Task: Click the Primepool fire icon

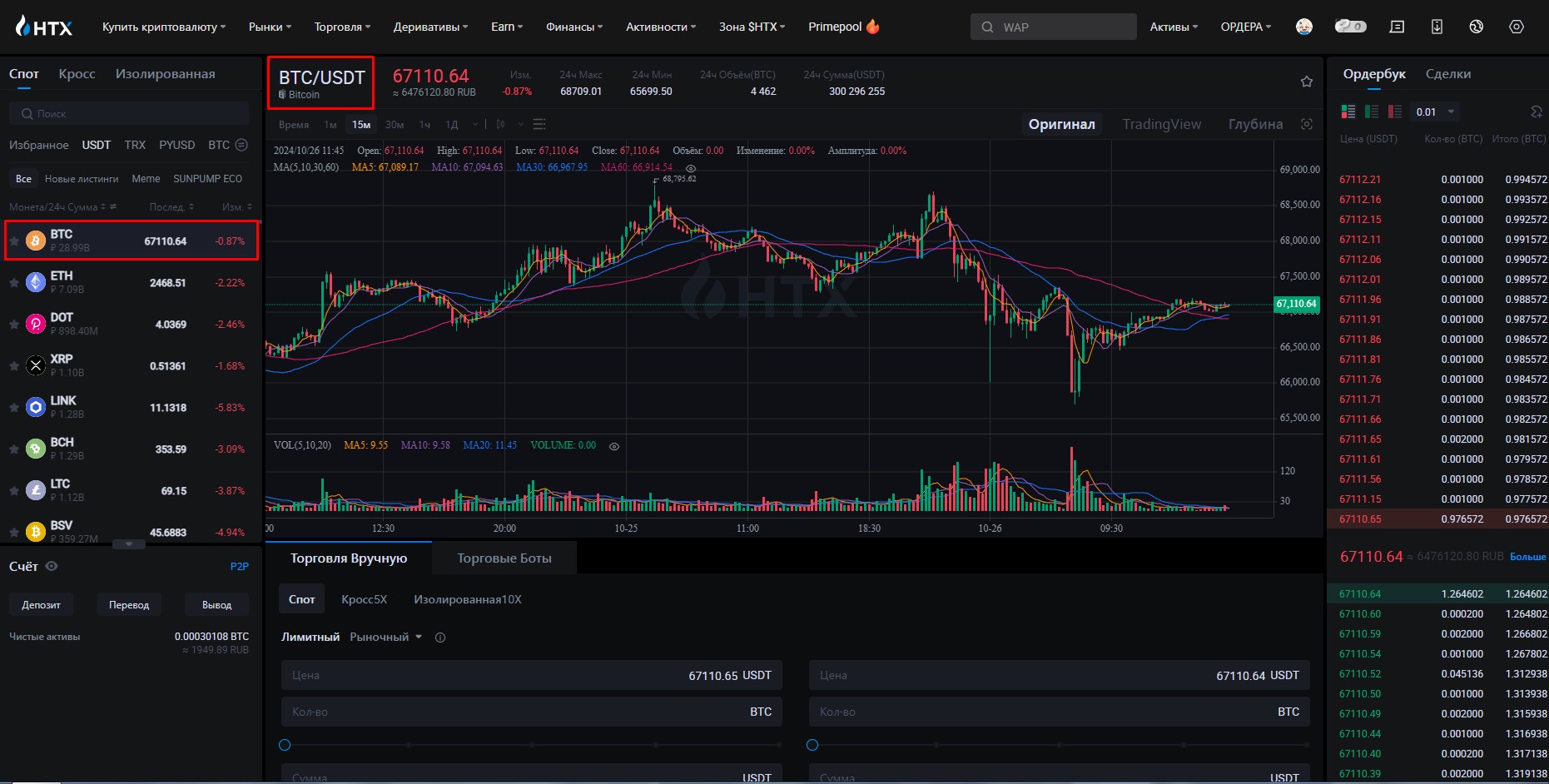Action: point(872,27)
